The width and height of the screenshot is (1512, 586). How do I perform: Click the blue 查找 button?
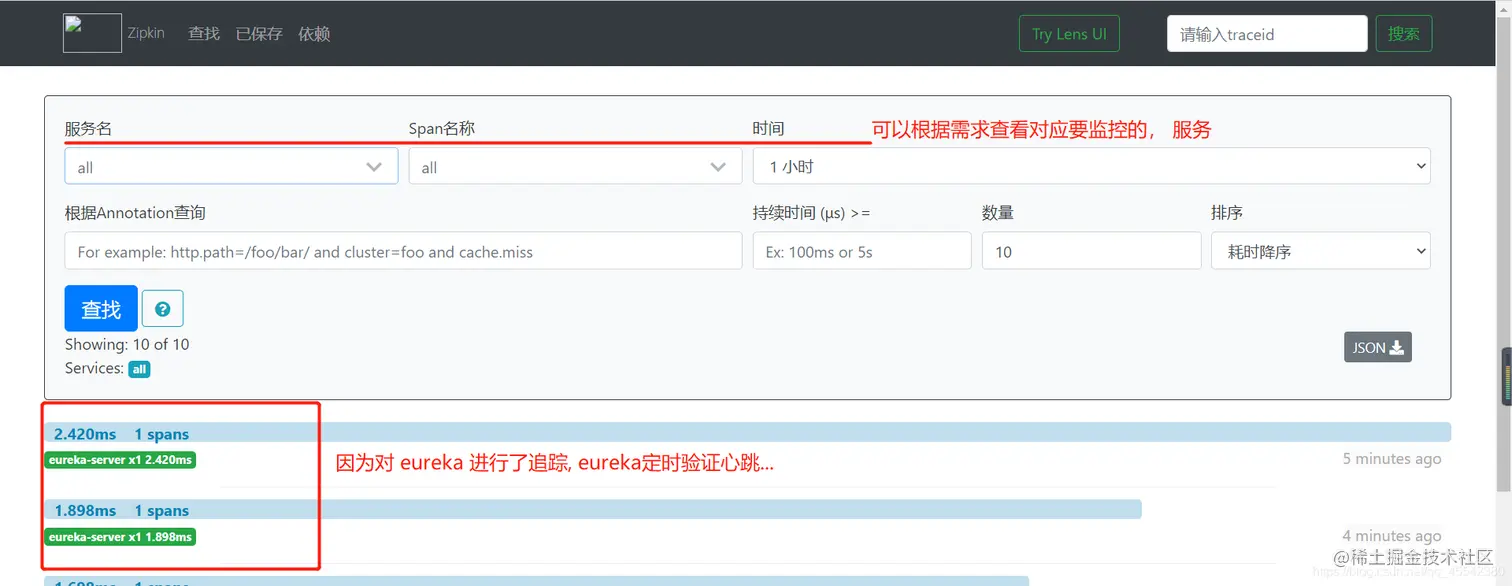(x=101, y=309)
